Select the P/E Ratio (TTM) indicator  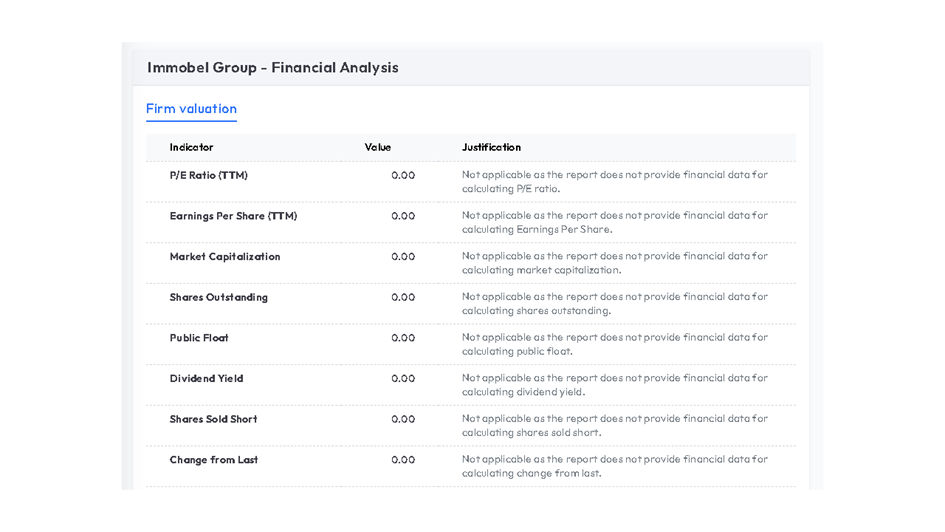(x=208, y=175)
